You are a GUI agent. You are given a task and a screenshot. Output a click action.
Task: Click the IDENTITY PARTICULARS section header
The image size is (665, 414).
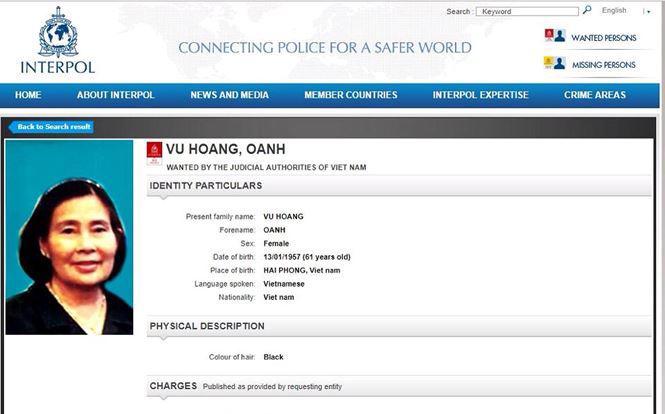206,186
